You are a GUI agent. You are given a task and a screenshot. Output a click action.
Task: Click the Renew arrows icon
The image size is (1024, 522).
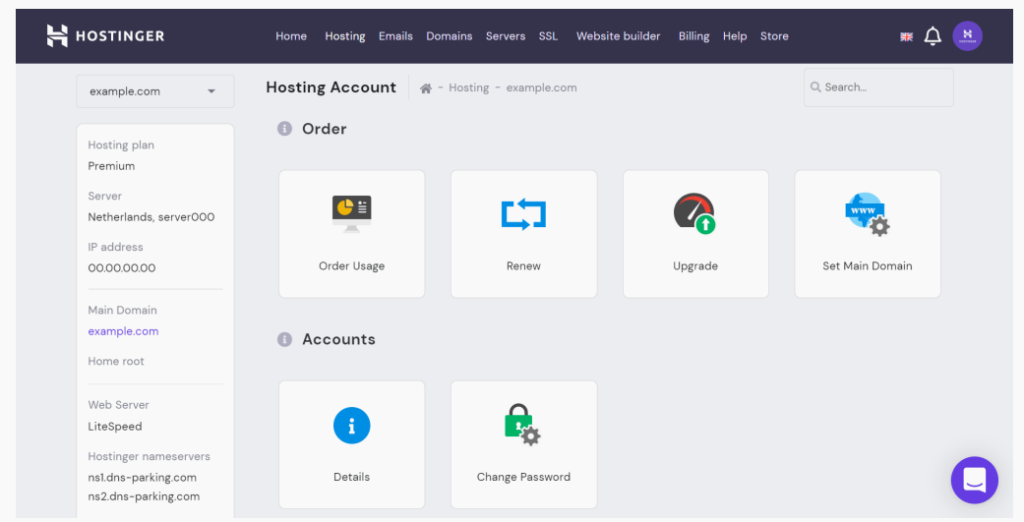pyautogui.click(x=523, y=213)
